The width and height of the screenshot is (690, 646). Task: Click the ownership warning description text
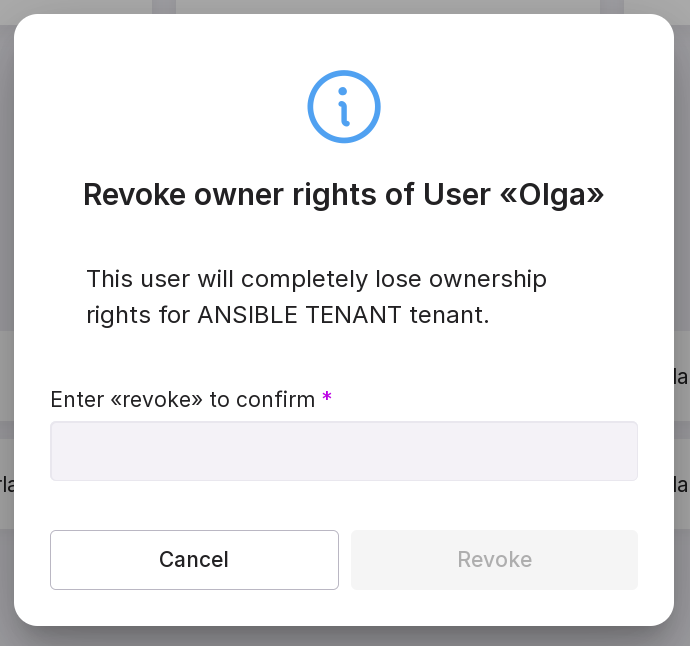point(316,297)
